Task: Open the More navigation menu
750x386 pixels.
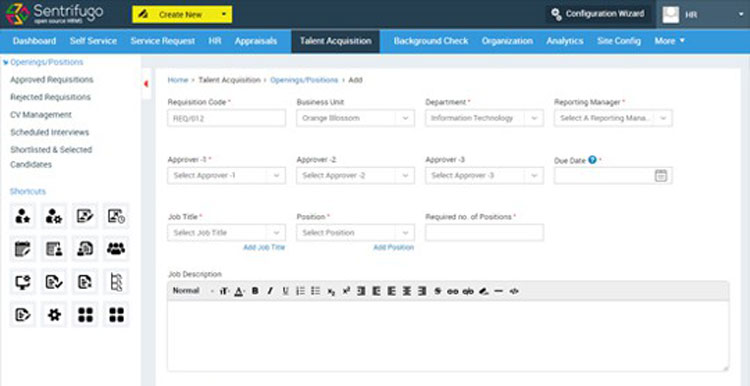Action: (669, 41)
